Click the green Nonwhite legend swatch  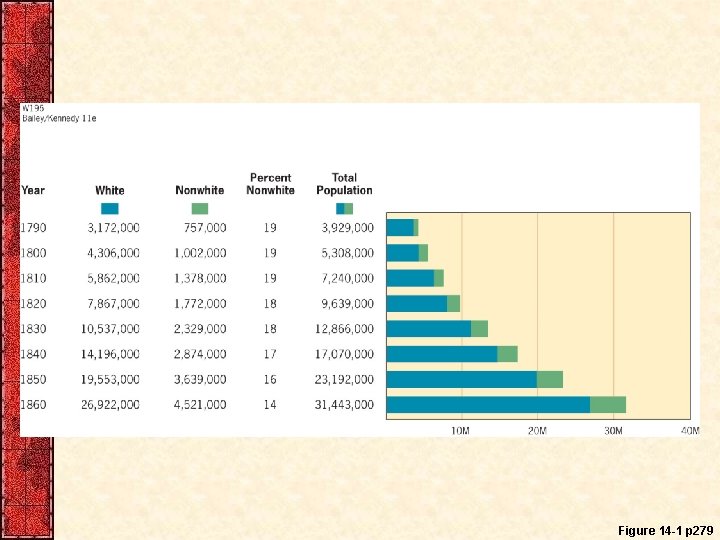[200, 209]
